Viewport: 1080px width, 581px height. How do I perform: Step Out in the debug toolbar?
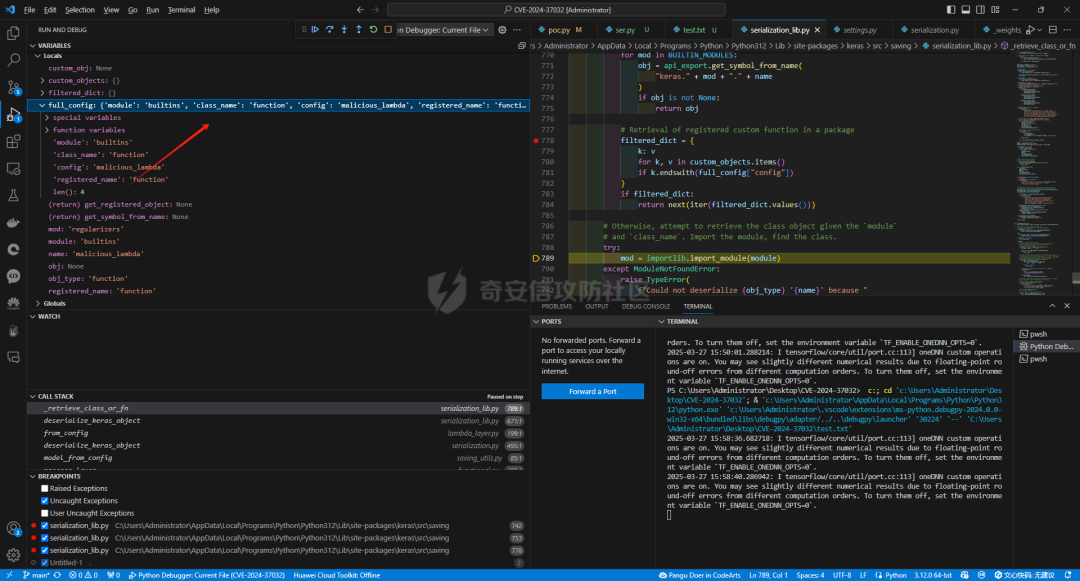[359, 30]
